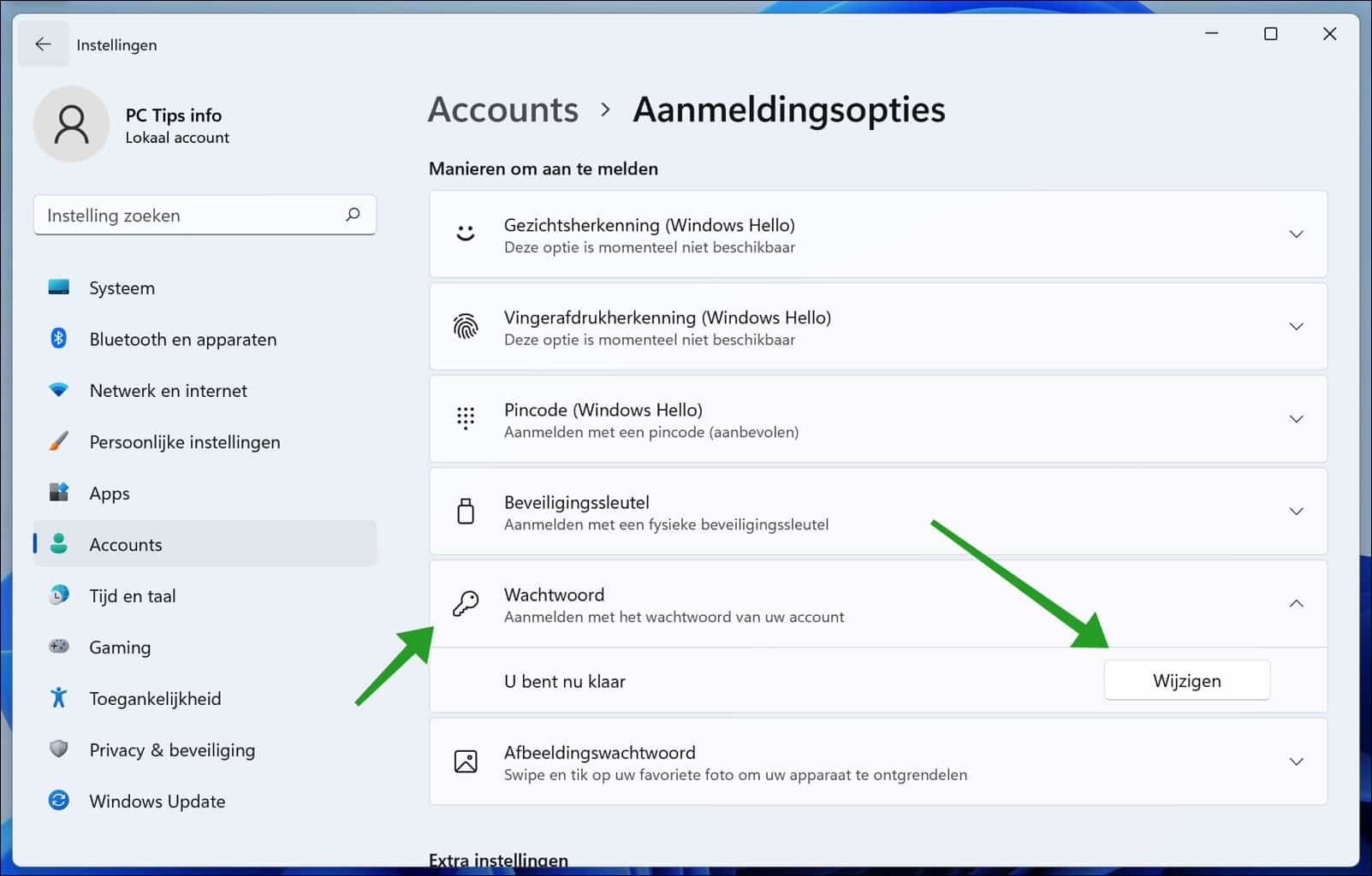Screen dimensions: 1372x876
Task: Click the Tijd en taal globe-clock icon
Action: point(59,595)
